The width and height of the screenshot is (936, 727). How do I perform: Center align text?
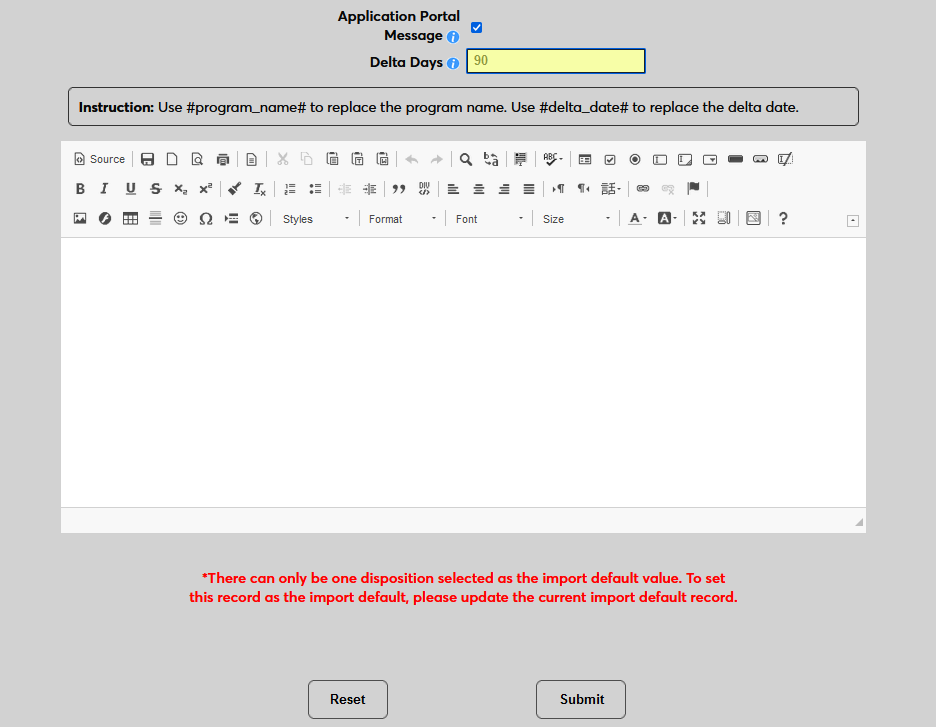(478, 189)
